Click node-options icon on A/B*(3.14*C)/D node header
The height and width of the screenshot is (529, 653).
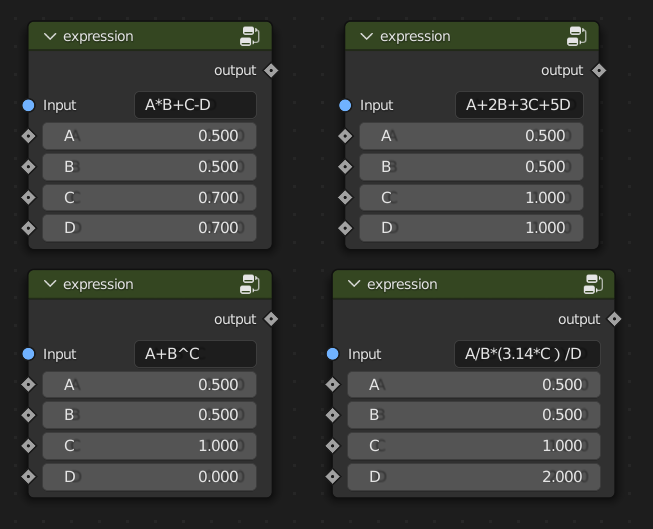coord(593,284)
